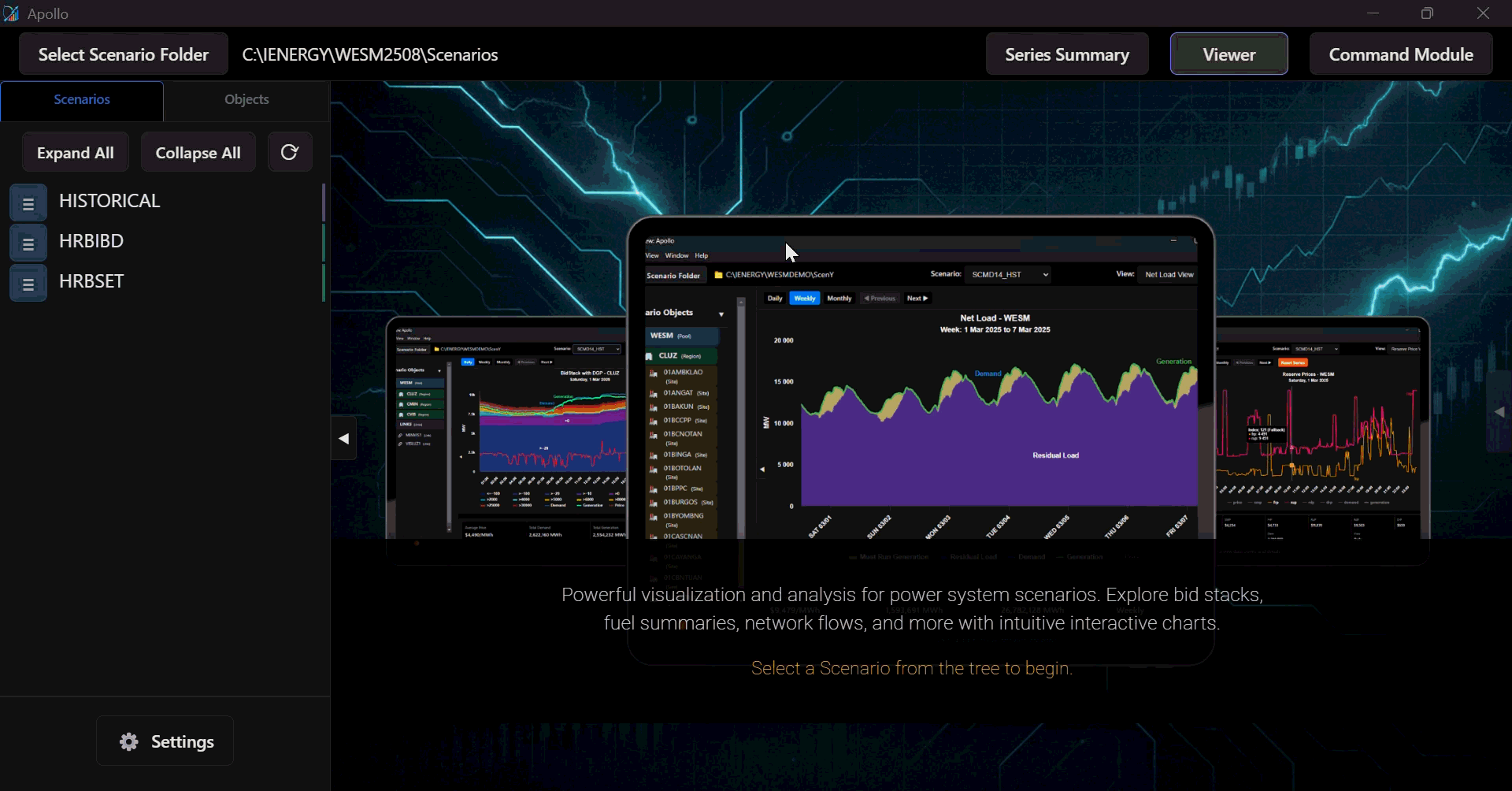Viewport: 1512px width, 791px height.
Task: Click the list icon beside HRBSET
Action: coord(28,284)
